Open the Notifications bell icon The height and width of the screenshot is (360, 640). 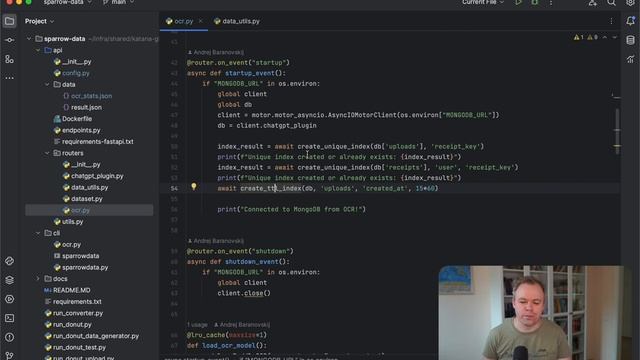pos(631,21)
